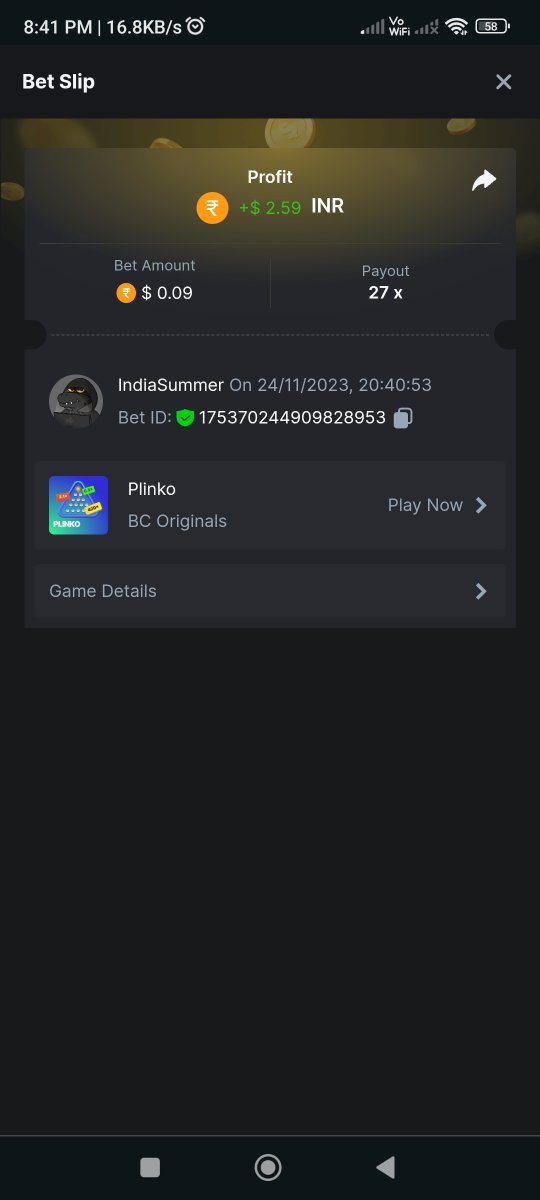Copy the Bet ID with the copy icon
Image resolution: width=540 pixels, height=1200 pixels.
pyautogui.click(x=403, y=418)
